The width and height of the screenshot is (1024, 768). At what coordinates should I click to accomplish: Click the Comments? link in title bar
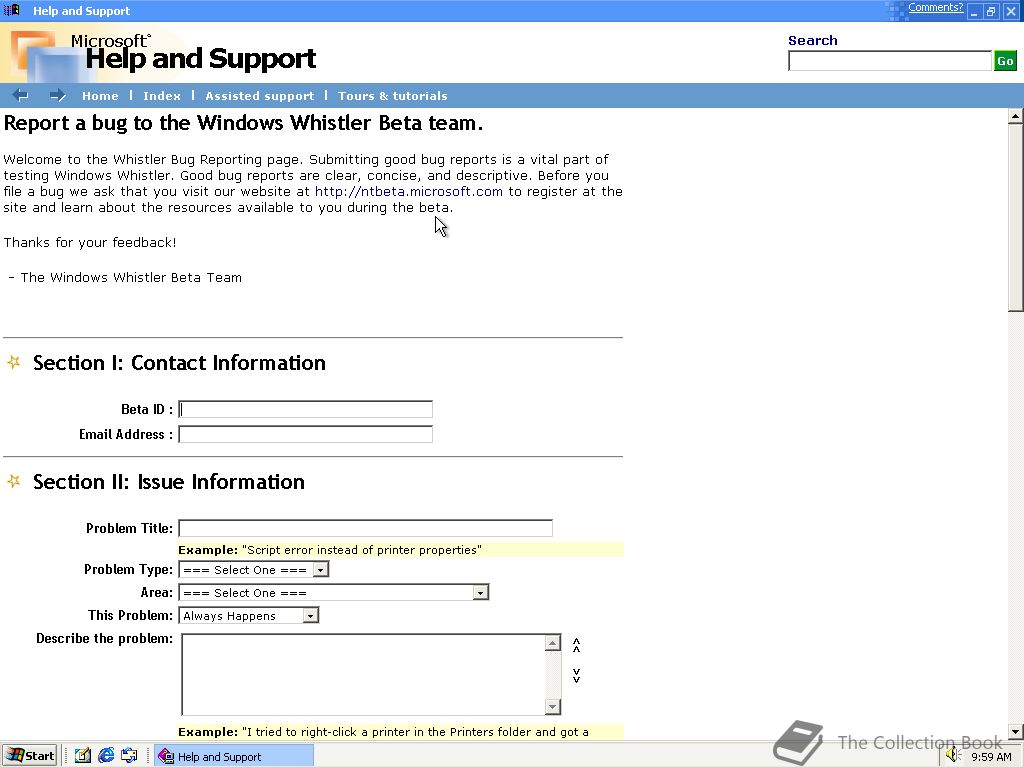point(935,8)
